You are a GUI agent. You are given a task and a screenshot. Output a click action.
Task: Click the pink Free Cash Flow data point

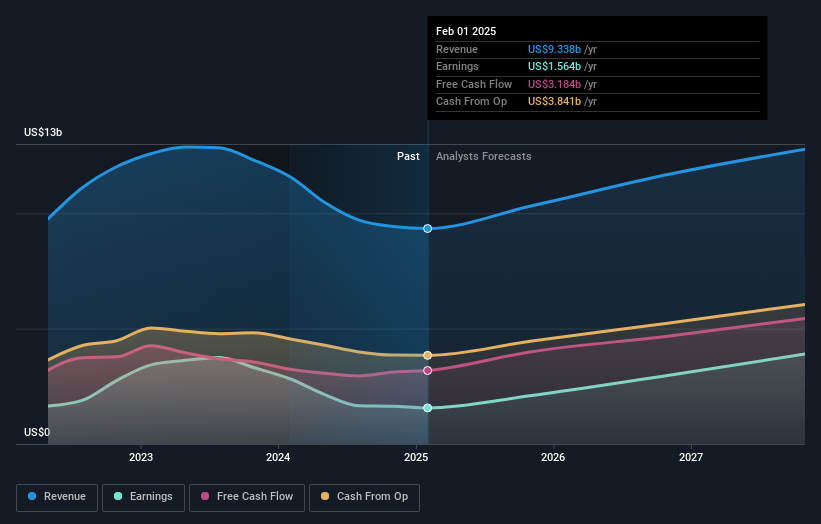(x=428, y=371)
